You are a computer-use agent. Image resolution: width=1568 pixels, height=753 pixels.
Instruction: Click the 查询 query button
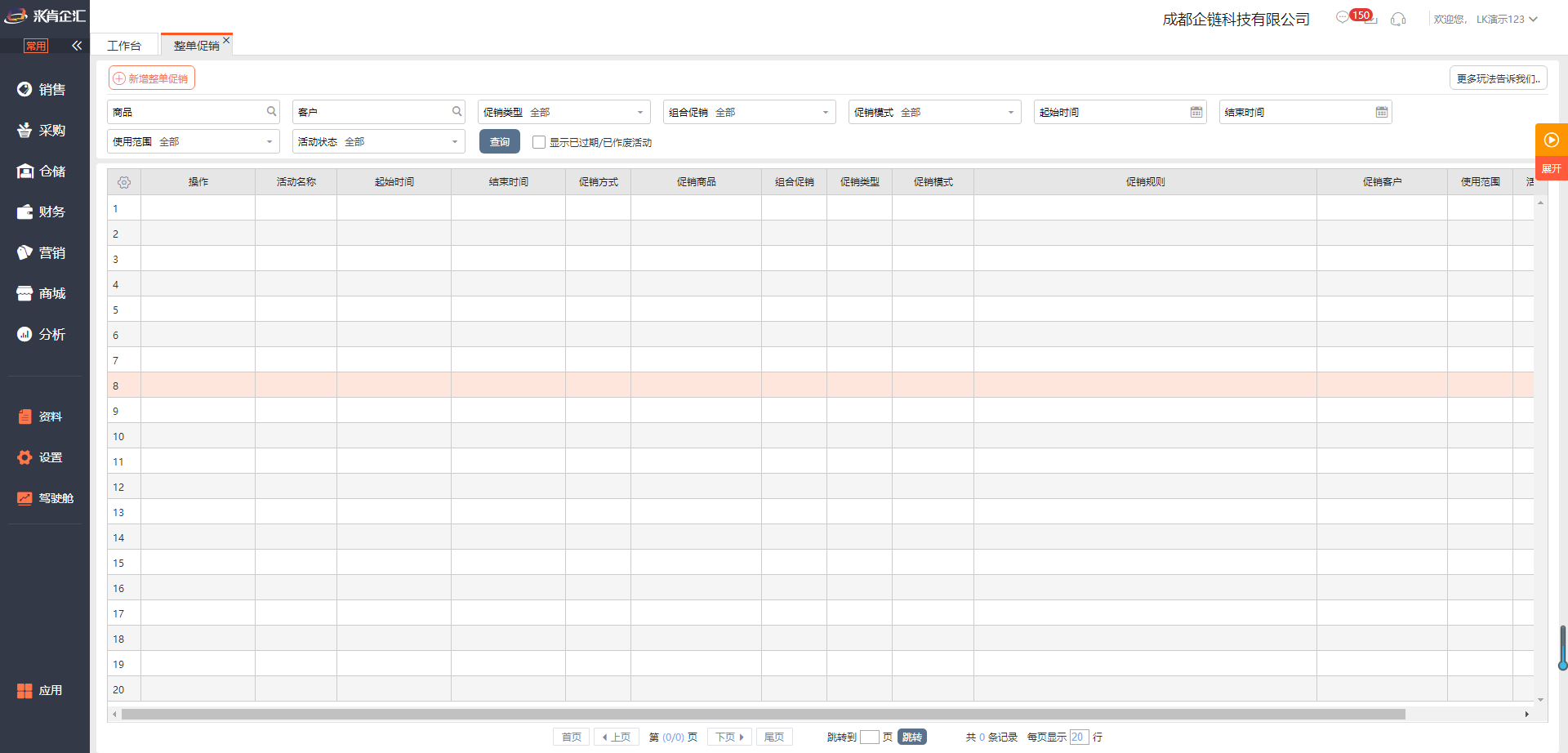pos(499,141)
